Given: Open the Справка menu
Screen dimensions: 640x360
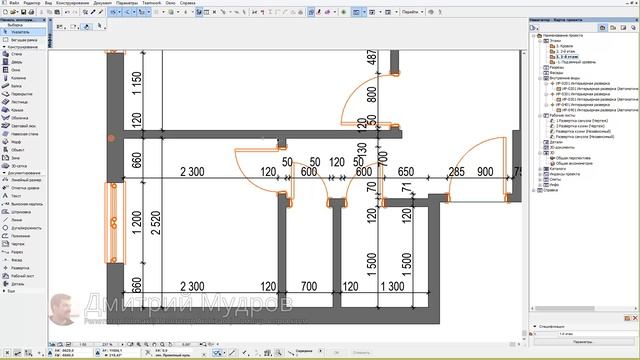Looking at the screenshot, I should coord(187,3).
